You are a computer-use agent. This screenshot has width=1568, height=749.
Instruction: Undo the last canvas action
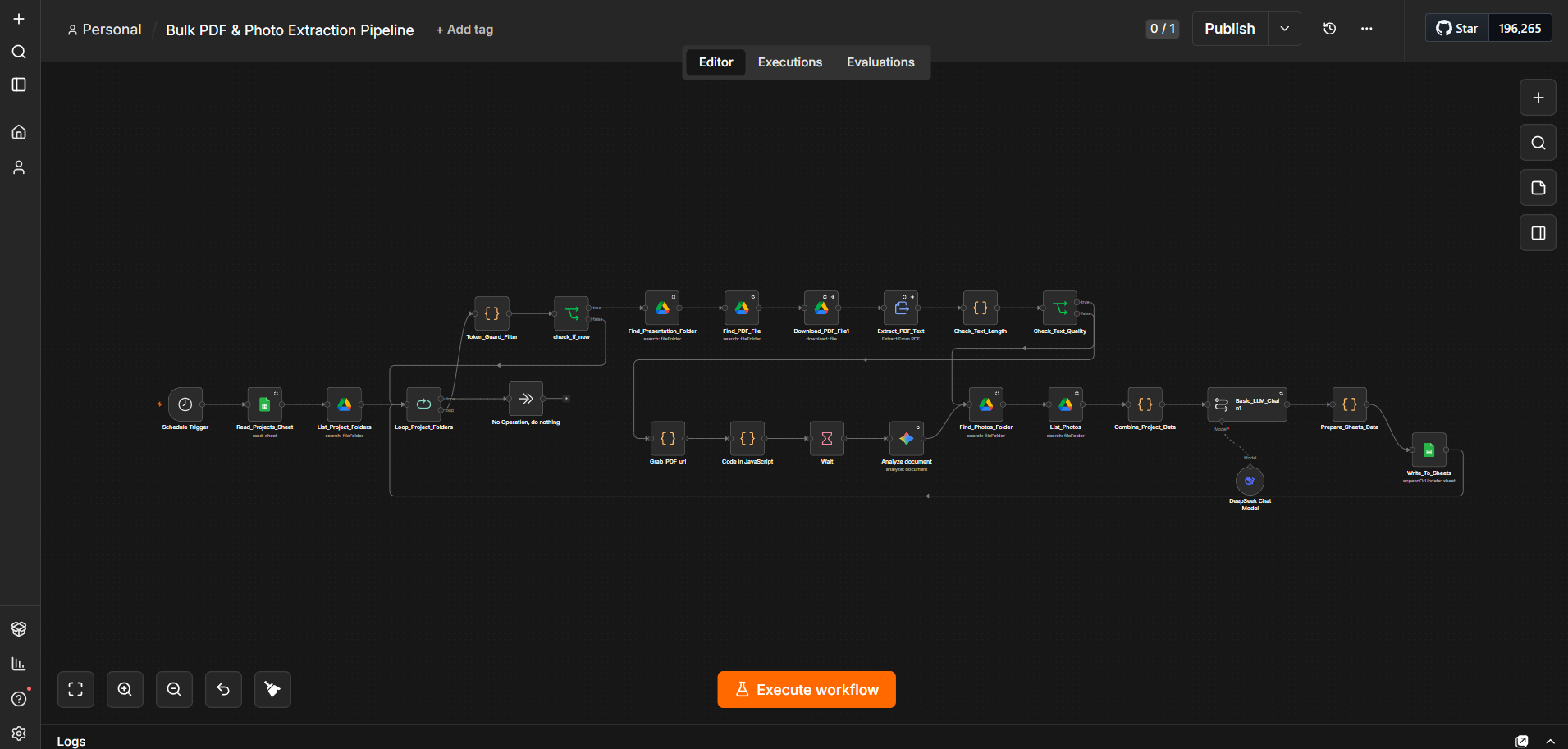pos(223,689)
